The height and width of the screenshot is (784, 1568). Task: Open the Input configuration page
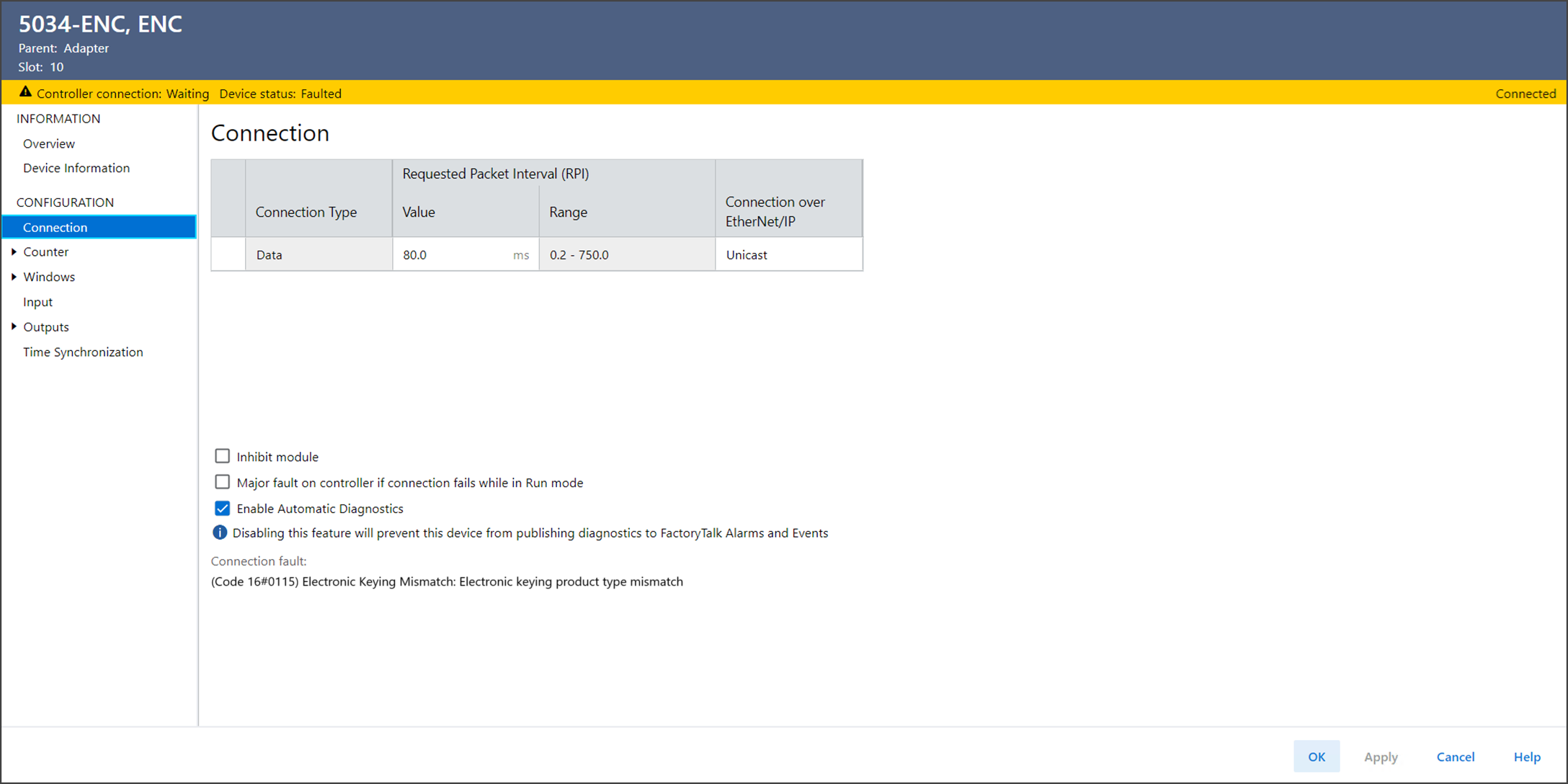[x=37, y=302]
